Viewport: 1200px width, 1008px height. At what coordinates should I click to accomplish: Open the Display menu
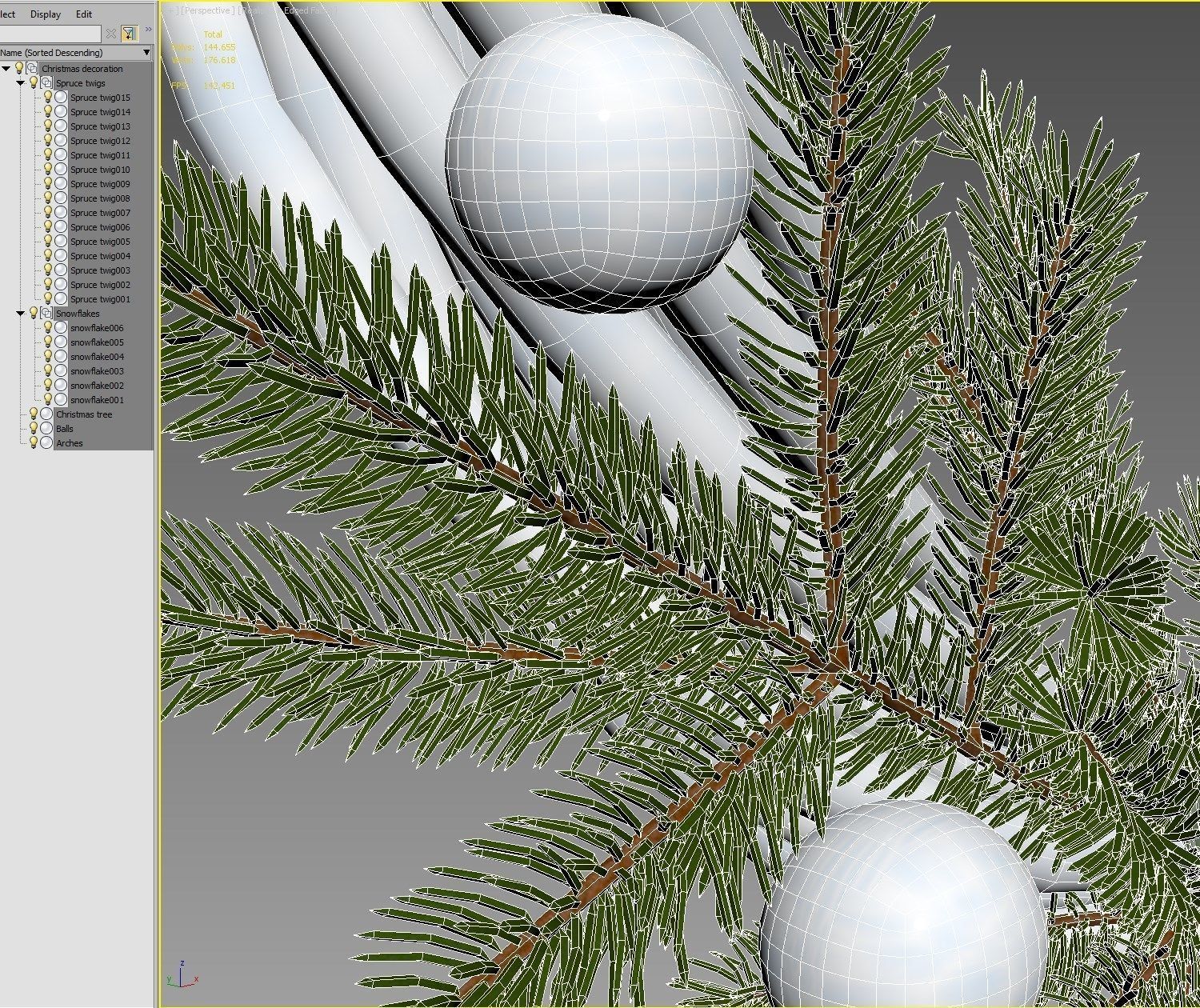coord(46,14)
